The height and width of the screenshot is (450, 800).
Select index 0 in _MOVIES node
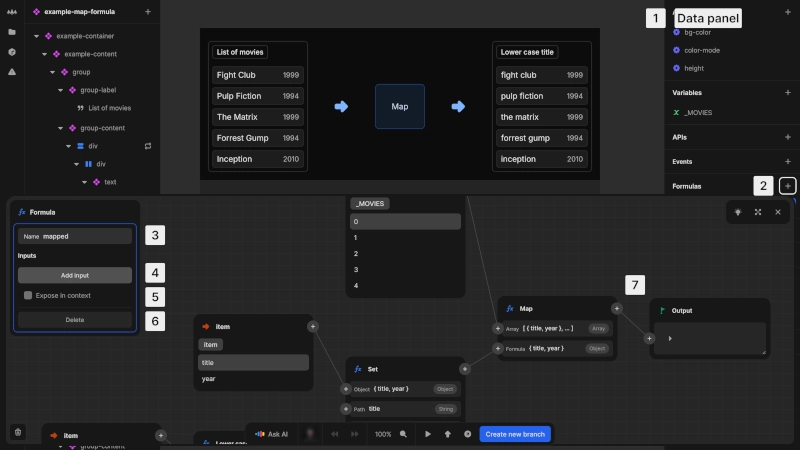click(406, 221)
